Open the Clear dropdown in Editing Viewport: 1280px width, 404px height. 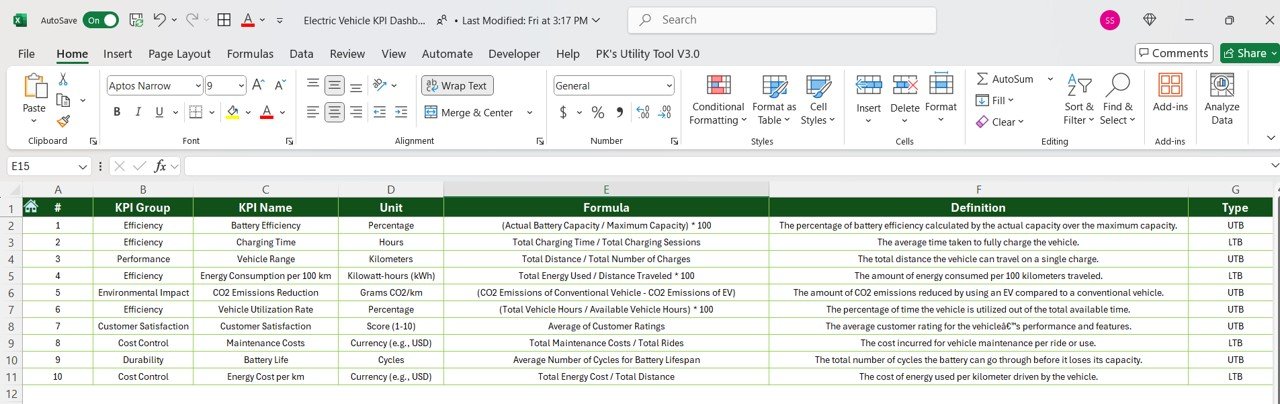999,122
